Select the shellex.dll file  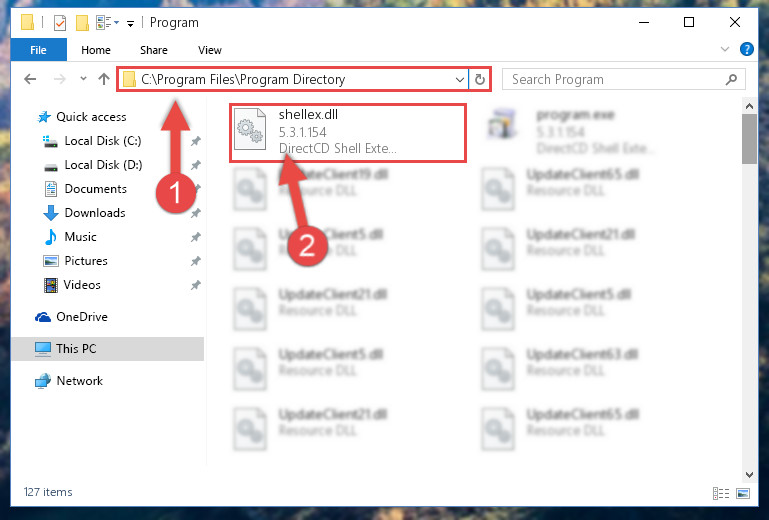348,132
